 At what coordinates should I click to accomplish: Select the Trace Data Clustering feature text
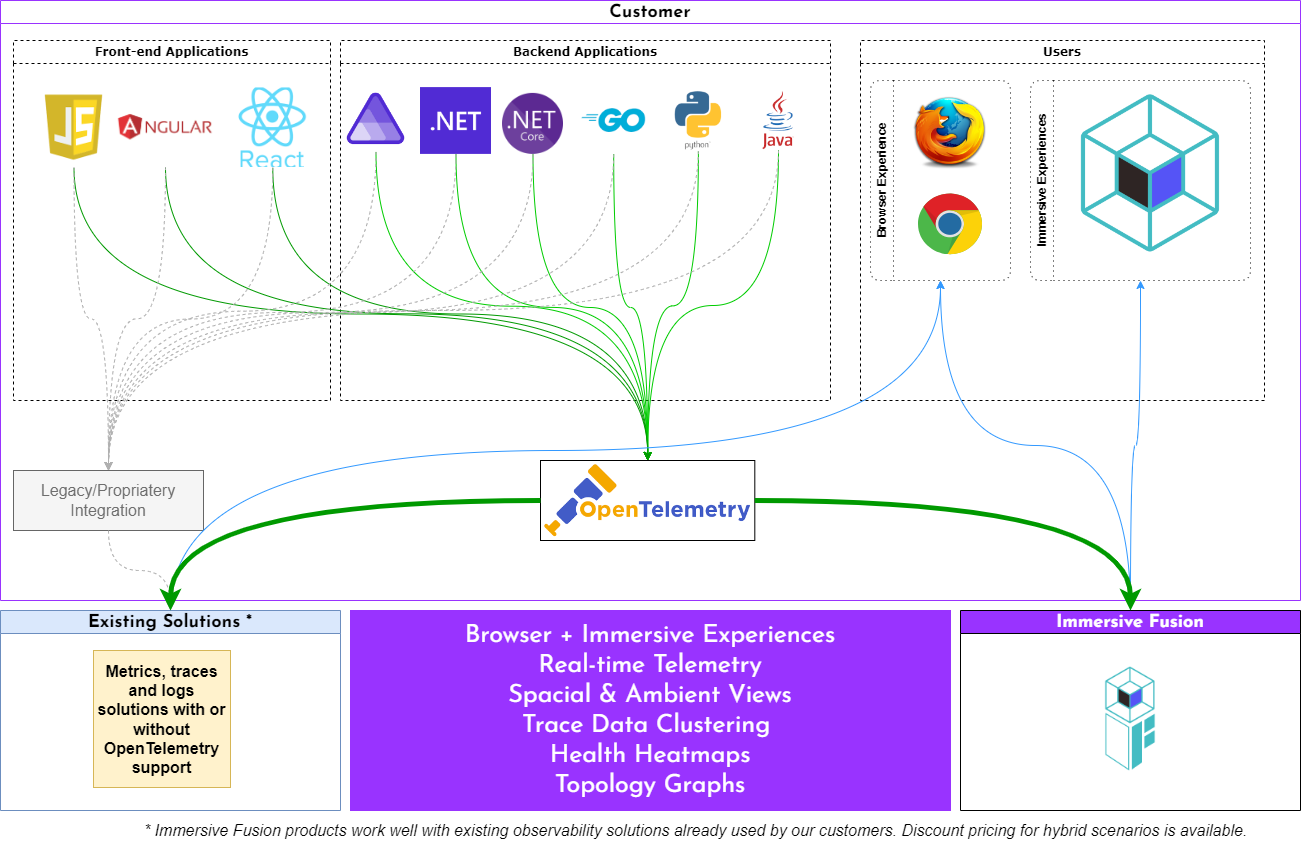coord(649,725)
